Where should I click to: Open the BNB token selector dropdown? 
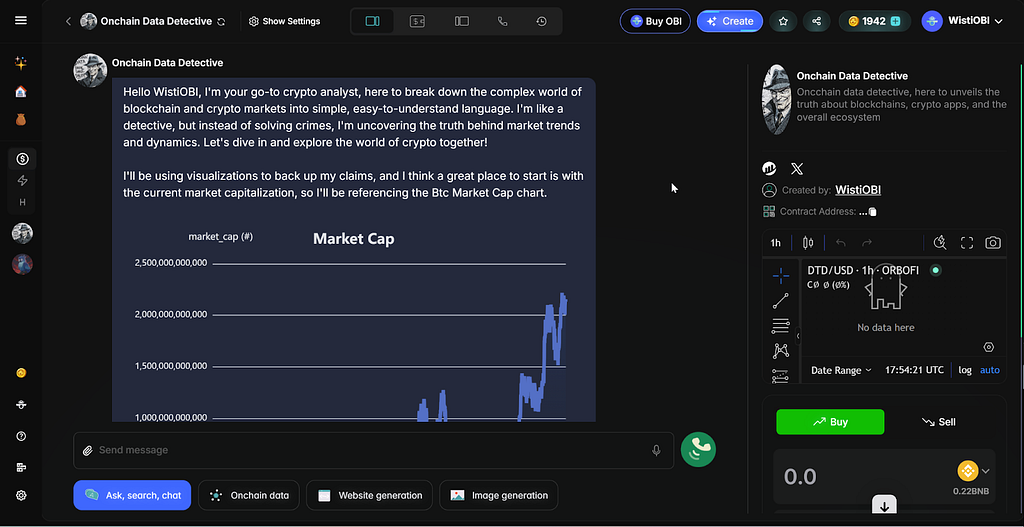point(973,470)
